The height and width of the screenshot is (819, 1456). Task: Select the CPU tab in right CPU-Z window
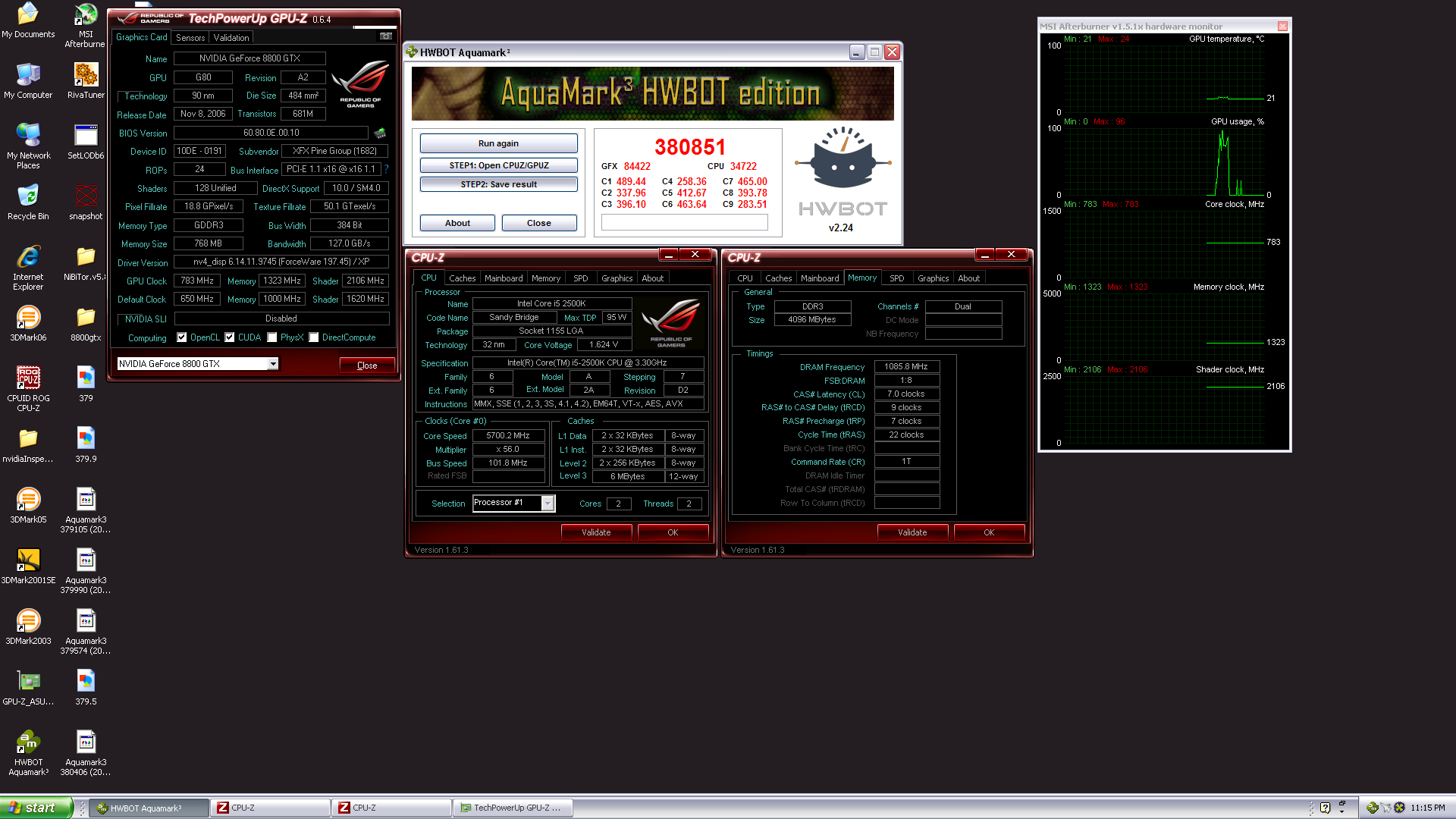(745, 278)
